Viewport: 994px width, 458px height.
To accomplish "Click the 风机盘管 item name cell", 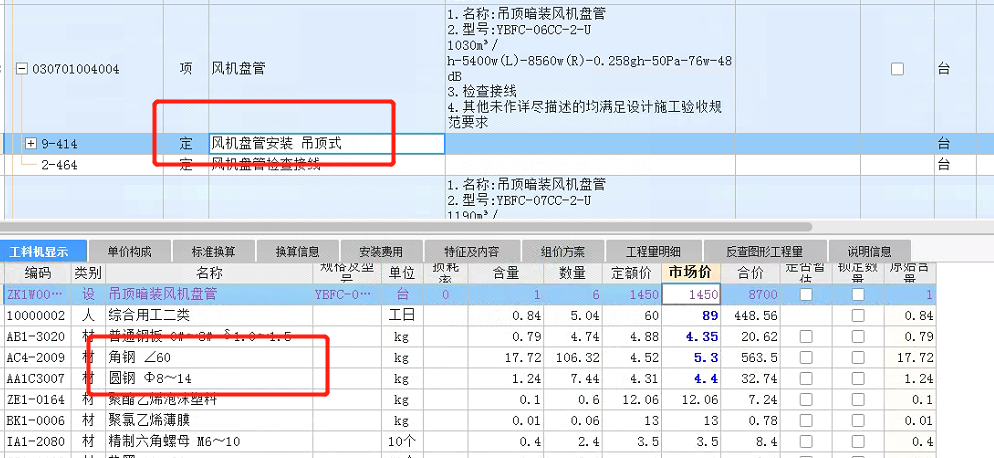I will pyautogui.click(x=238, y=69).
